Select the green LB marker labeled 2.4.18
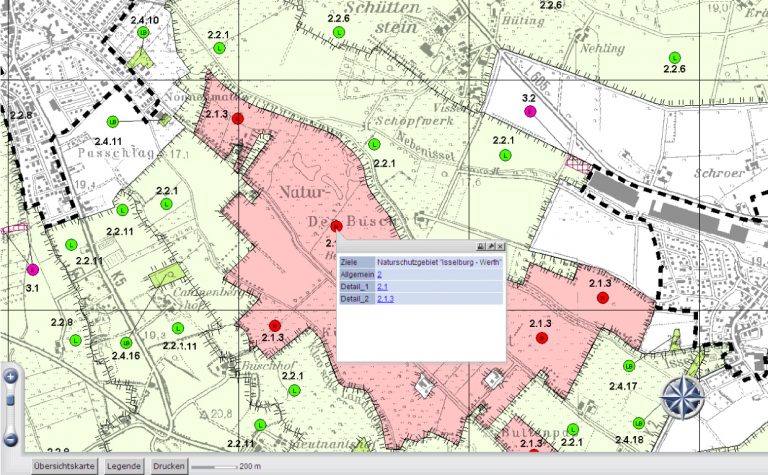Image resolution: width=768 pixels, height=475 pixels. [x=639, y=423]
